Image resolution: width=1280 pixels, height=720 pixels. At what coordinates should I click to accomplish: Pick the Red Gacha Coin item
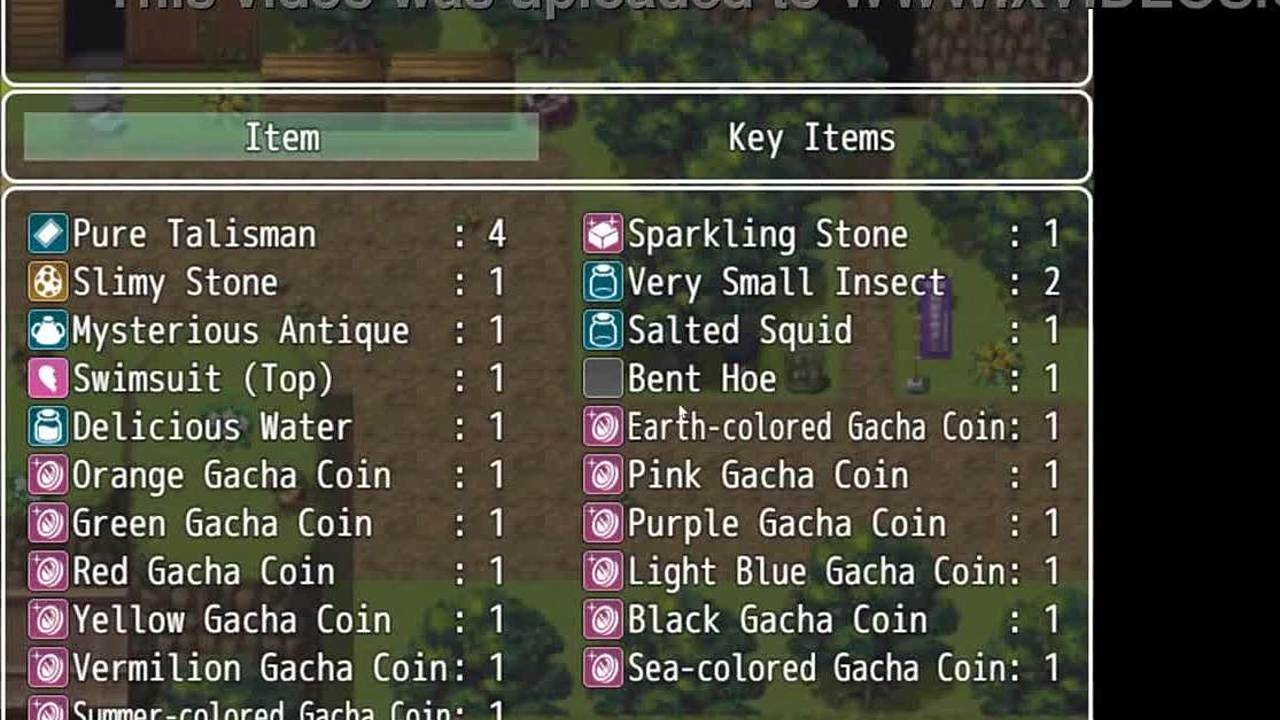coord(268,571)
